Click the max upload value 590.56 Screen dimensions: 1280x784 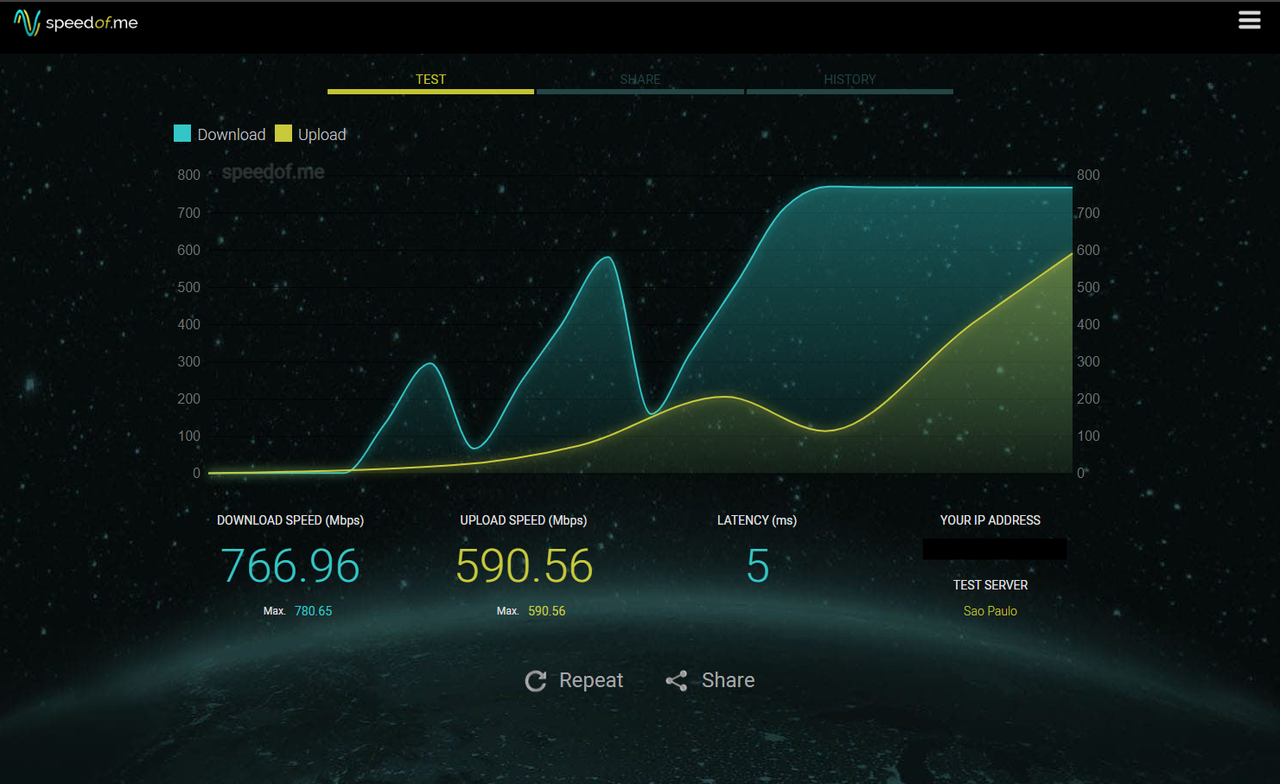coord(546,611)
